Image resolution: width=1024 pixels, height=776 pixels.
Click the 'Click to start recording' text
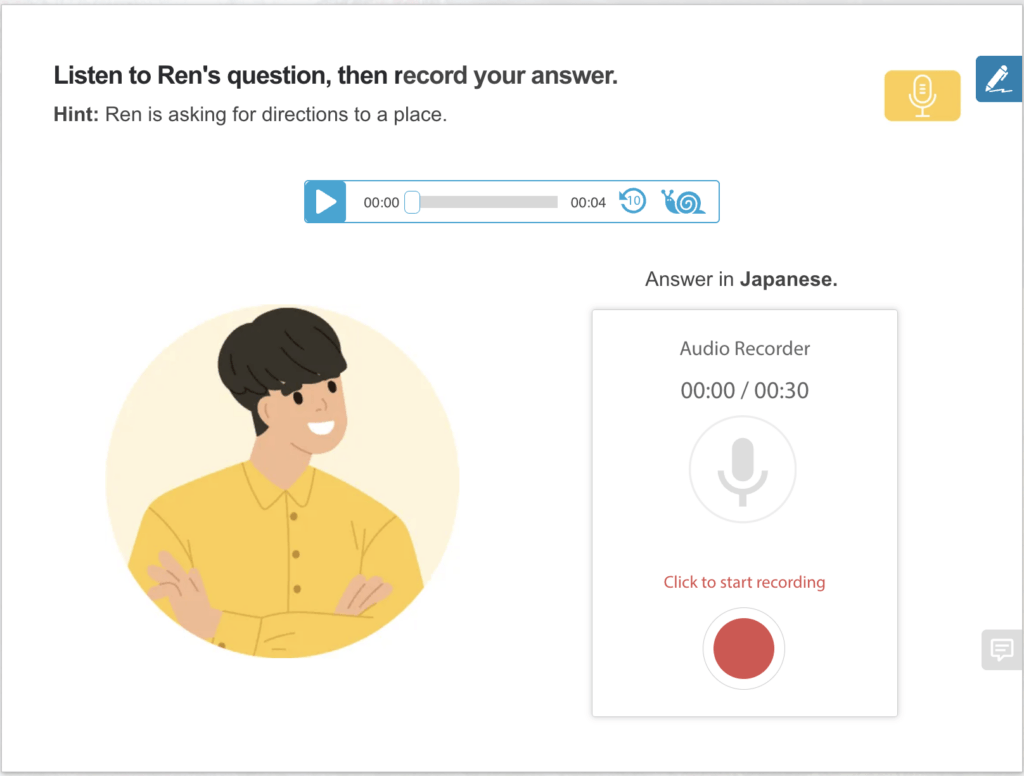744,582
